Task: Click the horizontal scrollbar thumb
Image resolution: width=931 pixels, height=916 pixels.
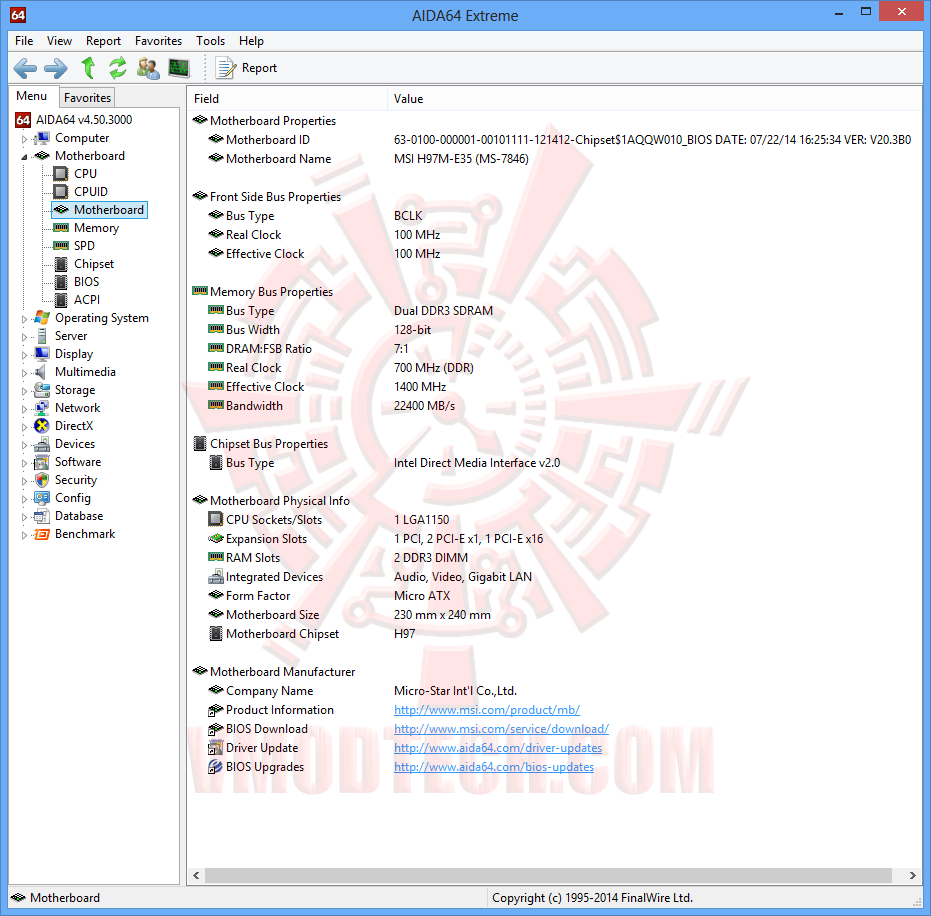Action: (548, 876)
